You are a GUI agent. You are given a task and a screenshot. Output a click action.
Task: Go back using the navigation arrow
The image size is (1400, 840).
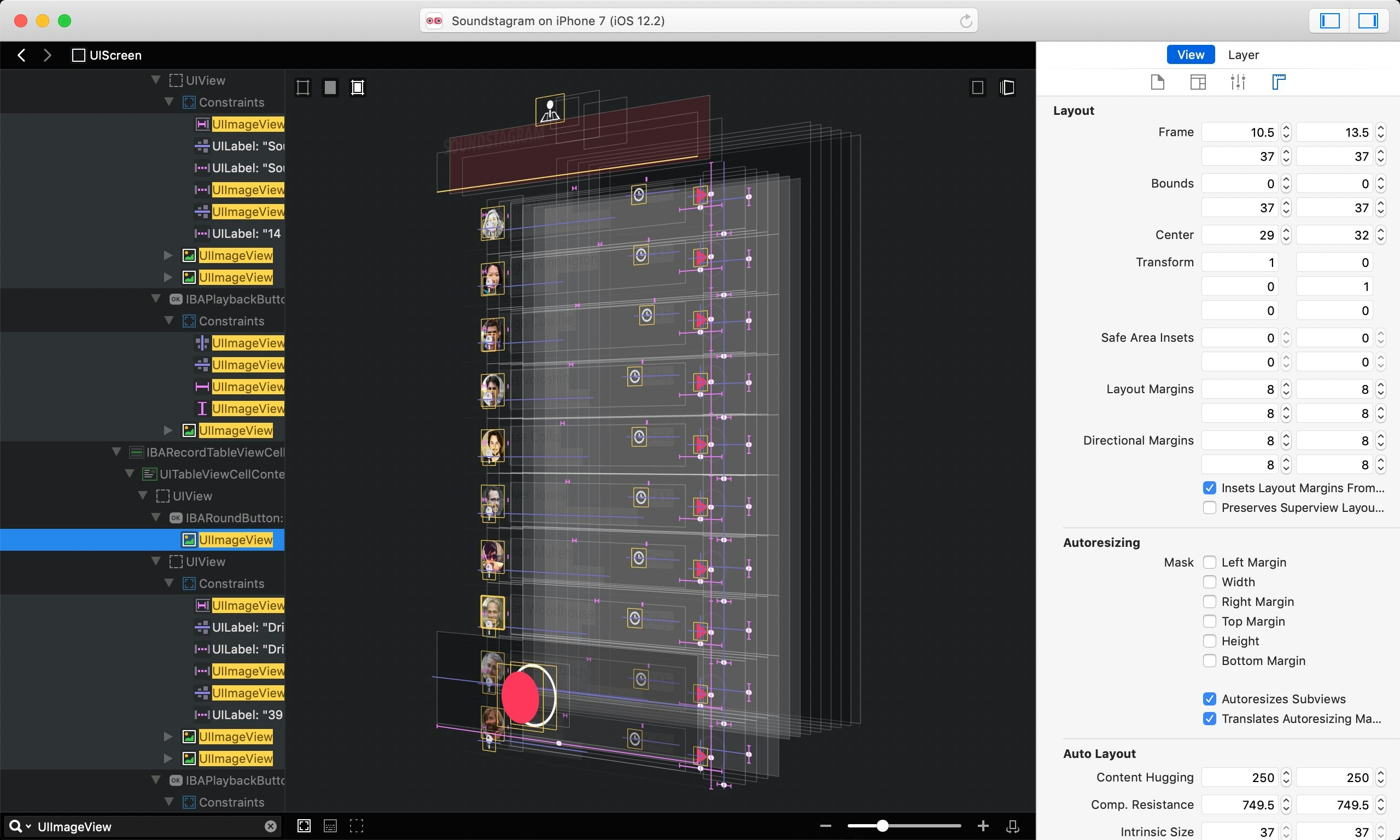pos(21,55)
